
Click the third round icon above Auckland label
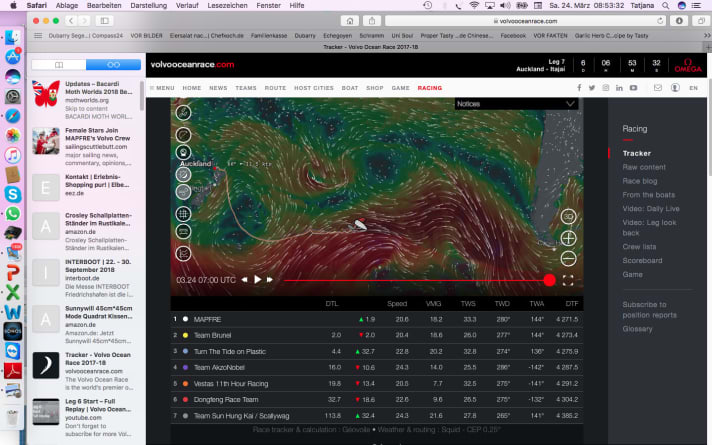coord(183,153)
